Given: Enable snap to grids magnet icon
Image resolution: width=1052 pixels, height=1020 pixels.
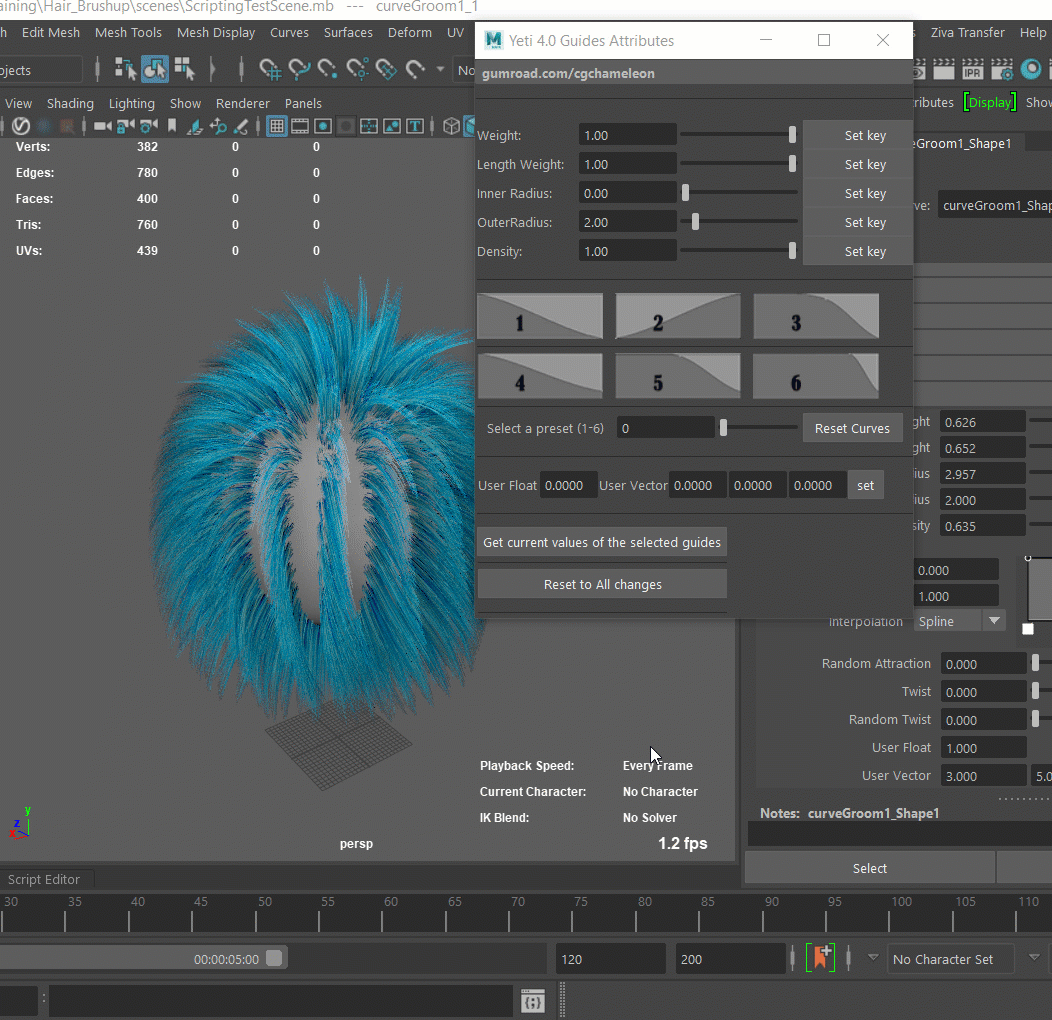Looking at the screenshot, I should pos(270,69).
